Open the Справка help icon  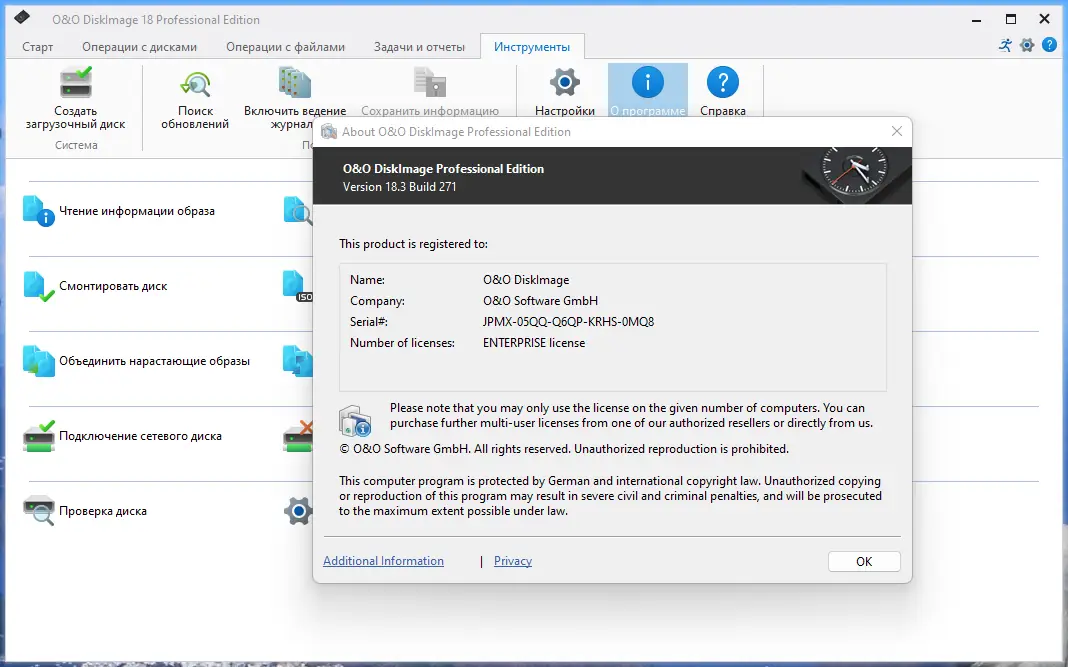(x=723, y=82)
